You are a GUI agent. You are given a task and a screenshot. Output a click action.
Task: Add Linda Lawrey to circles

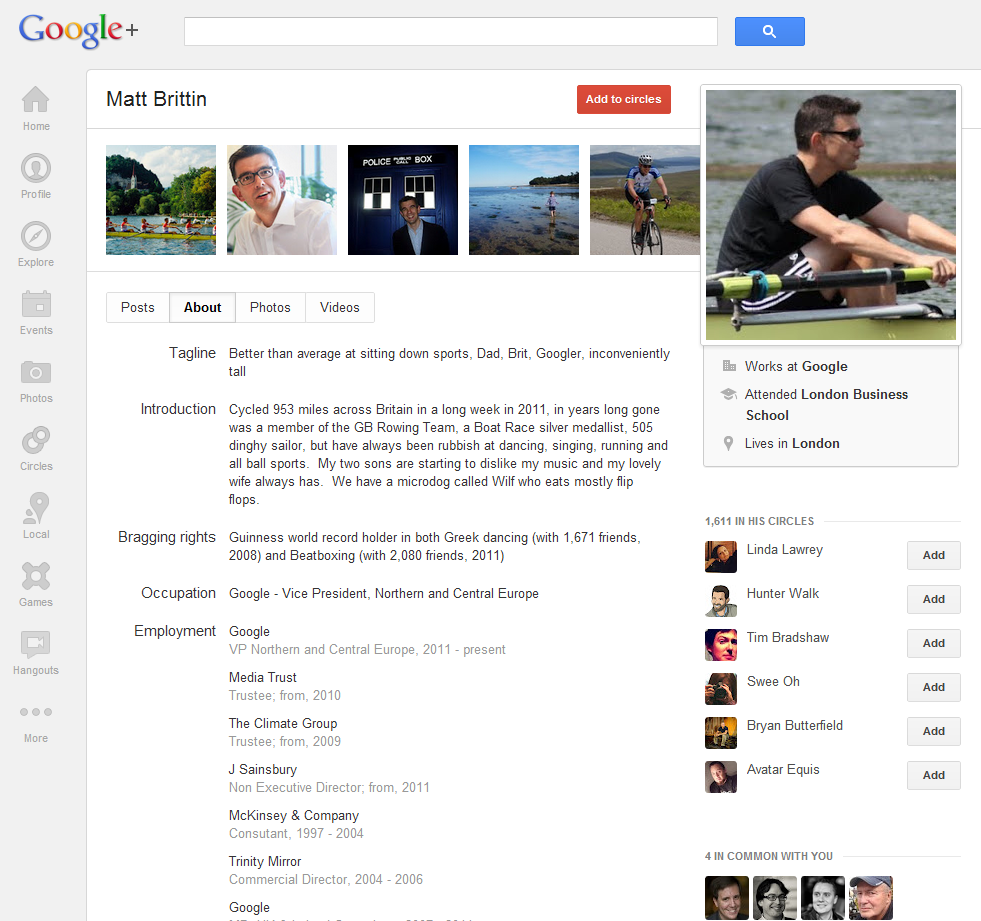(933, 555)
